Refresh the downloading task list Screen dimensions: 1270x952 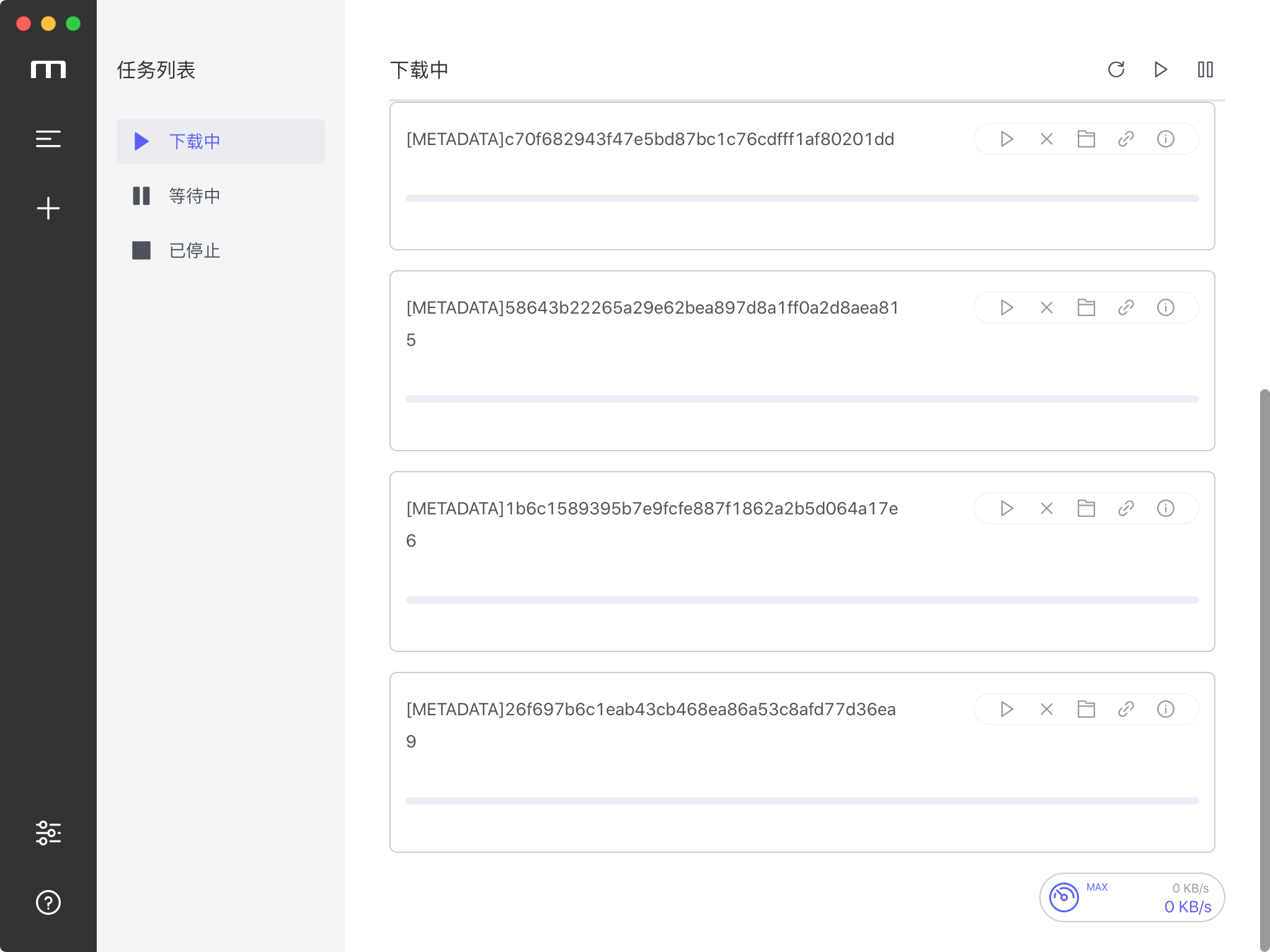click(1116, 69)
